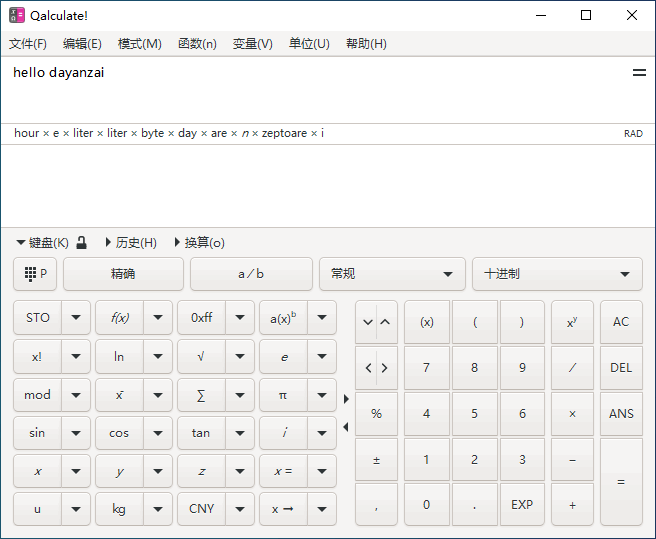Click the sin button
The height and width of the screenshot is (539, 656).
(38, 433)
